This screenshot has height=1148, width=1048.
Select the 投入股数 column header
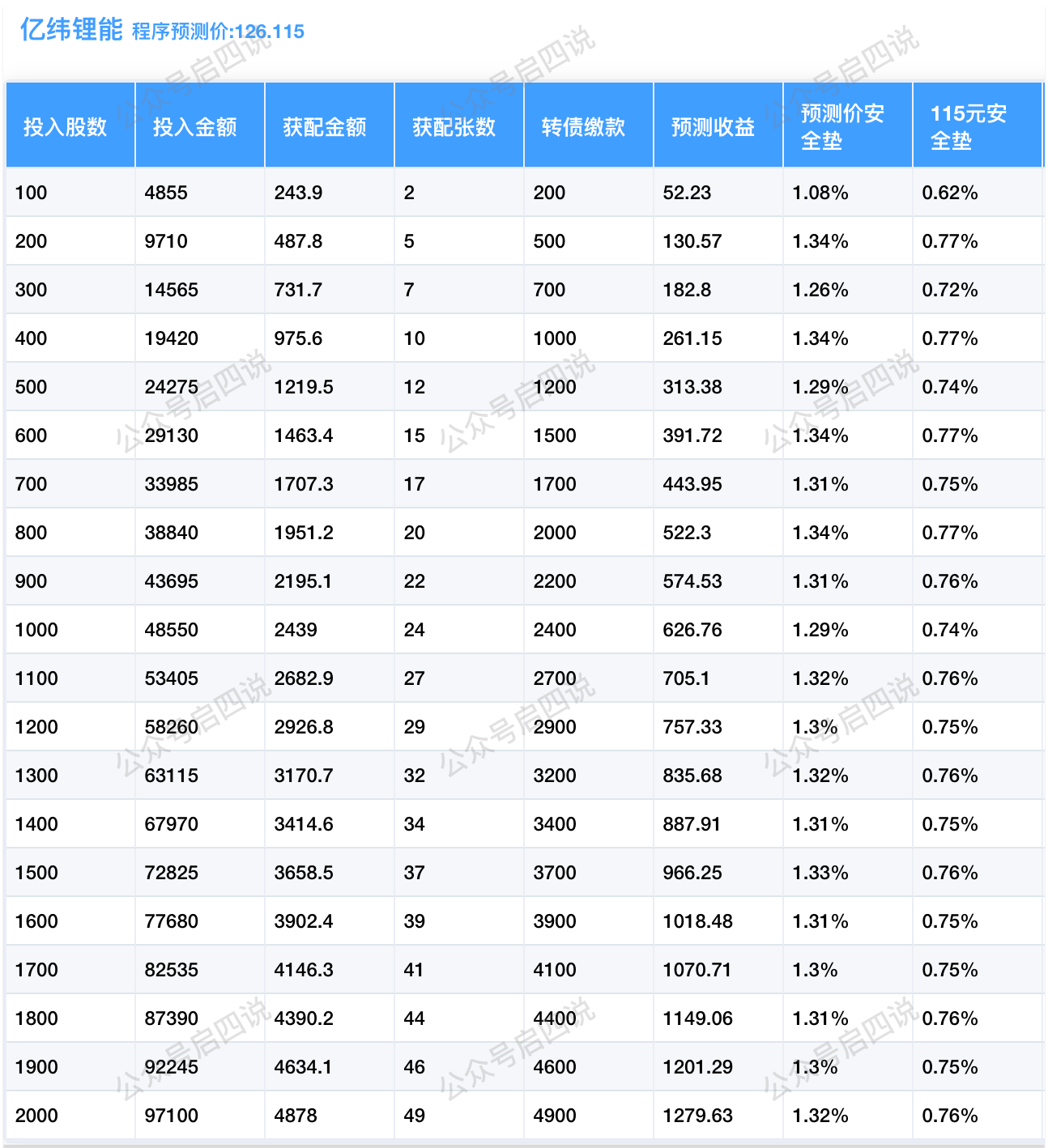[x=66, y=127]
